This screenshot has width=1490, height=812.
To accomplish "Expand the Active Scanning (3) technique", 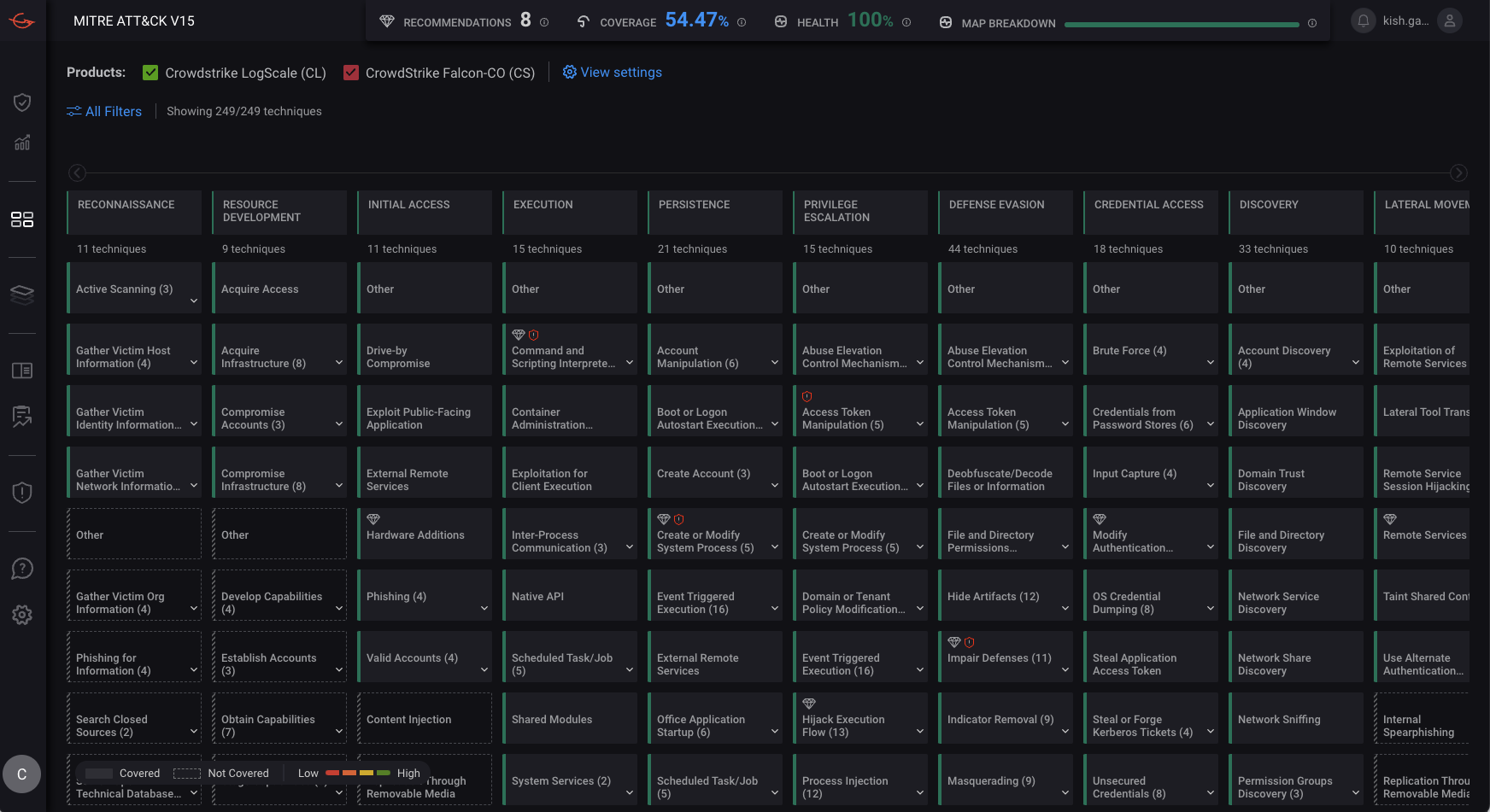I will [x=194, y=301].
